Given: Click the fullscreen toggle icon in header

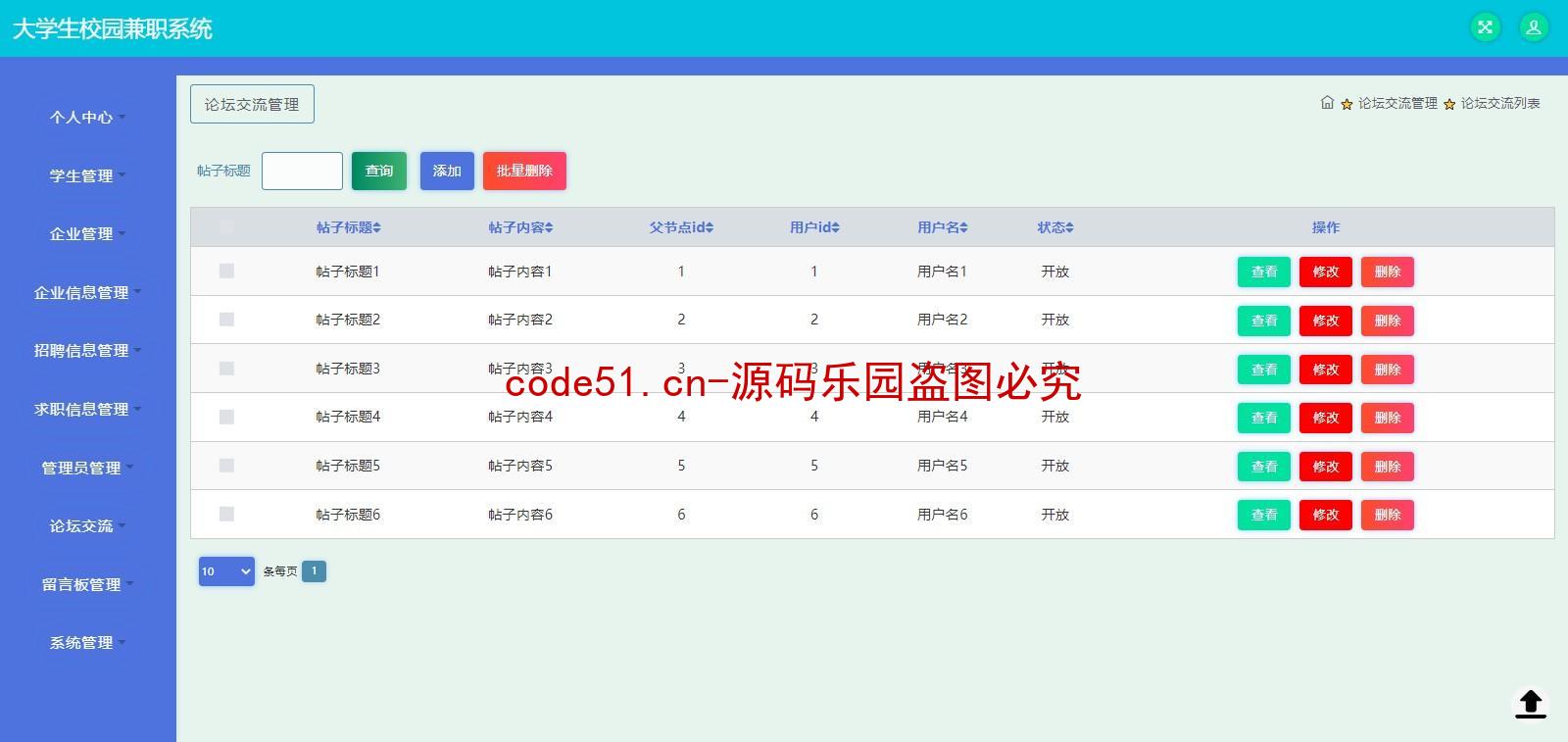Looking at the screenshot, I should pyautogui.click(x=1486, y=27).
